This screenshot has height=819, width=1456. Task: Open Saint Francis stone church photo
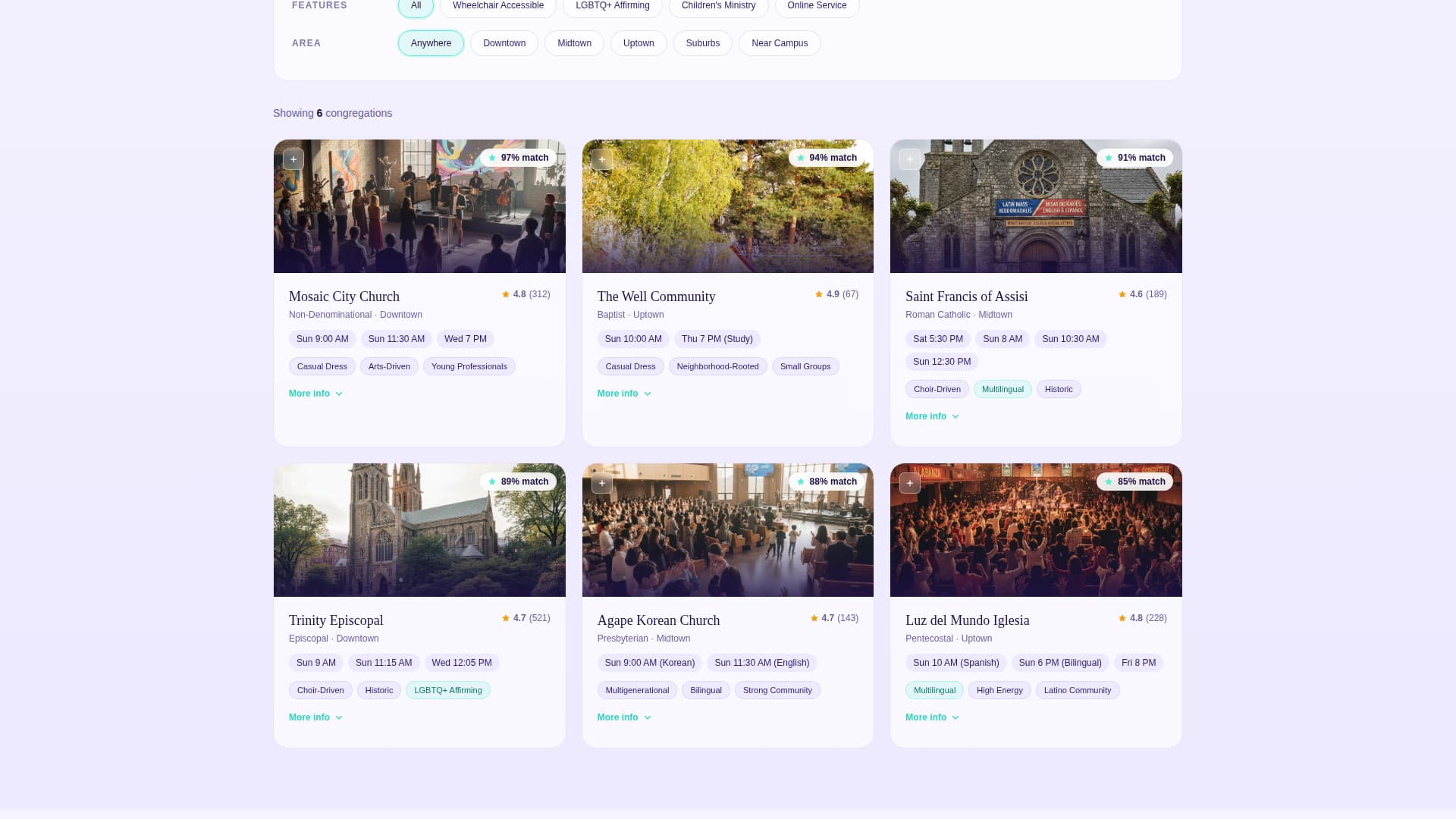[1036, 206]
